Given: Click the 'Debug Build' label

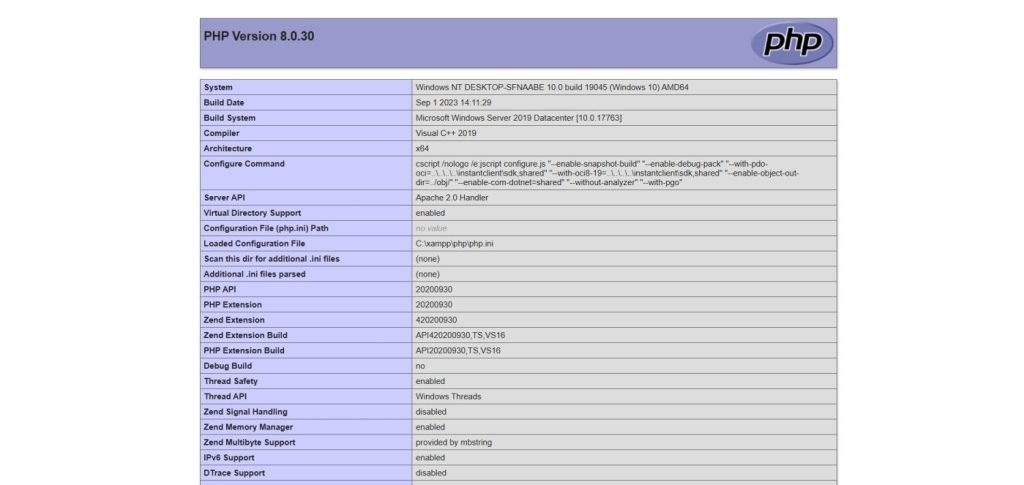Looking at the screenshot, I should (227, 366).
